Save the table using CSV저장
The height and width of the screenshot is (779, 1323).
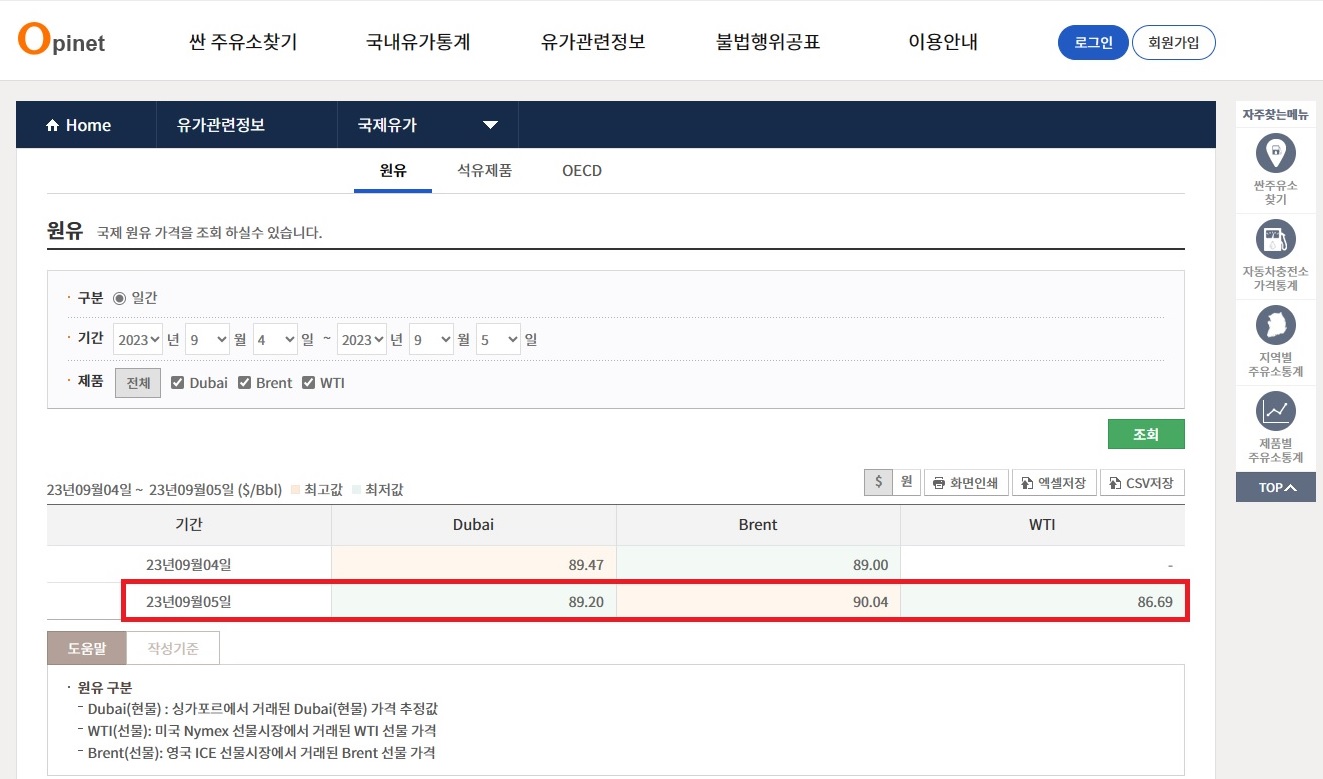coord(1141,482)
